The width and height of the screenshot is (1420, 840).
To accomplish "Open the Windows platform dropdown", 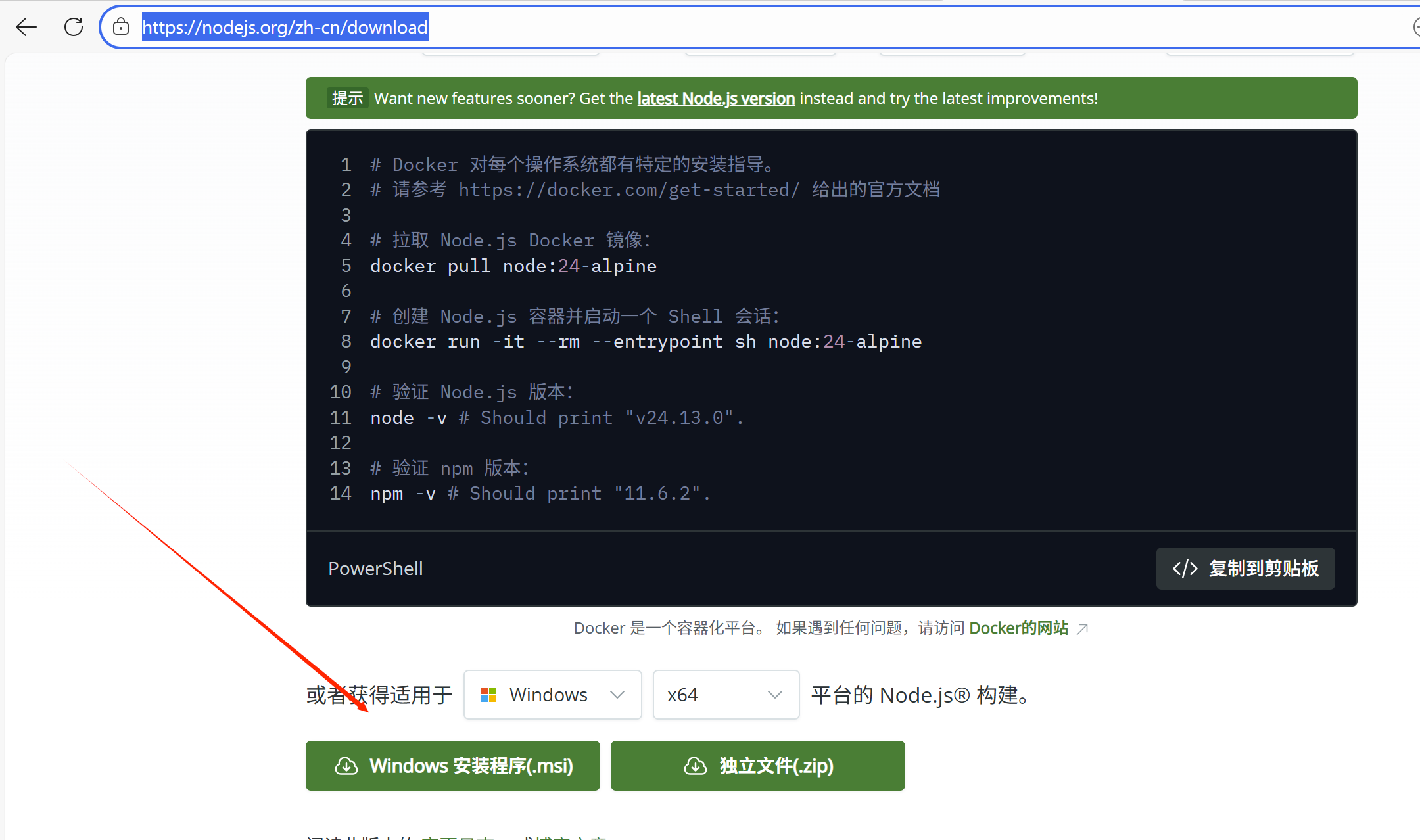I will point(552,695).
